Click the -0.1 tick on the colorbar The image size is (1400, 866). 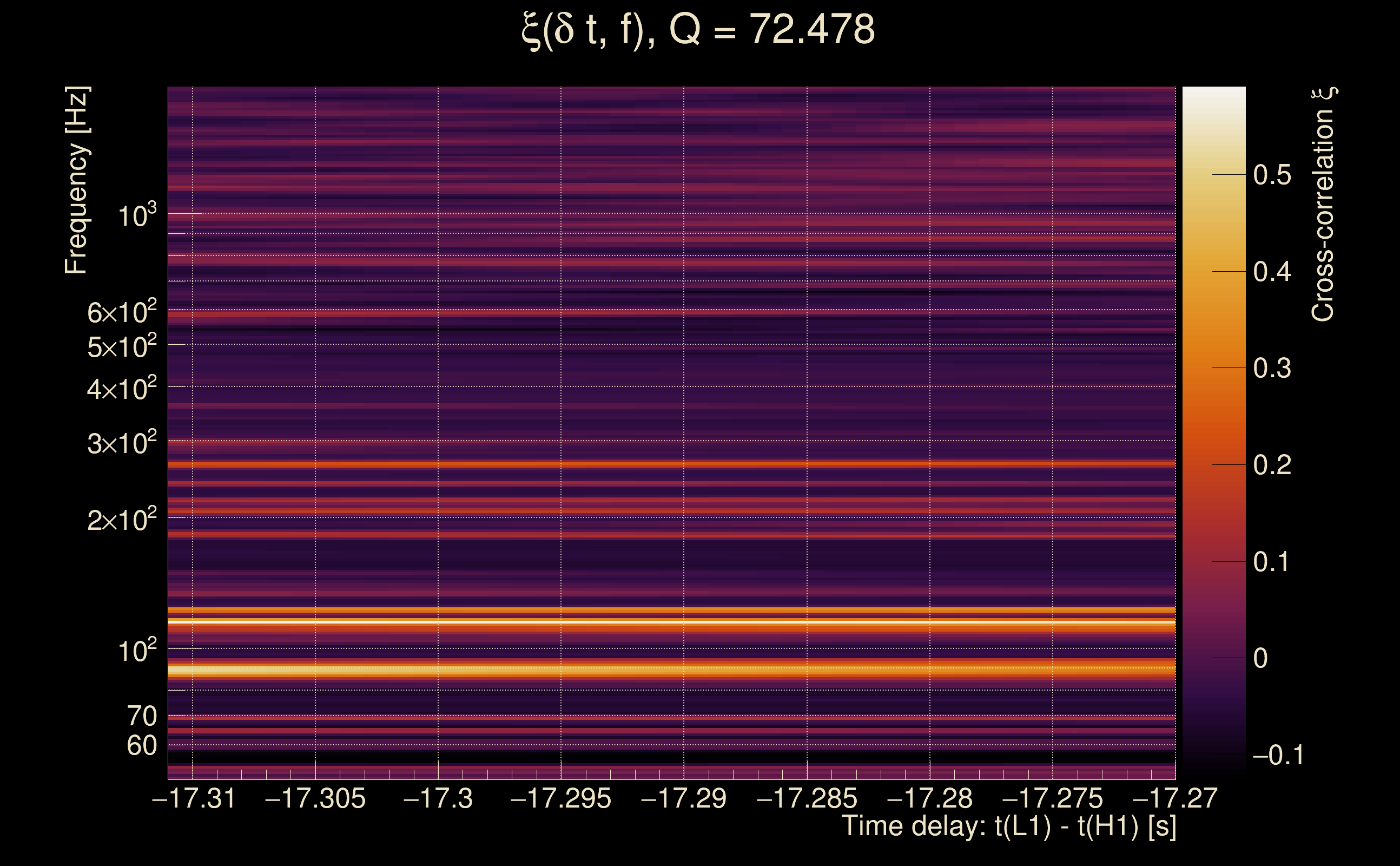(1278, 756)
